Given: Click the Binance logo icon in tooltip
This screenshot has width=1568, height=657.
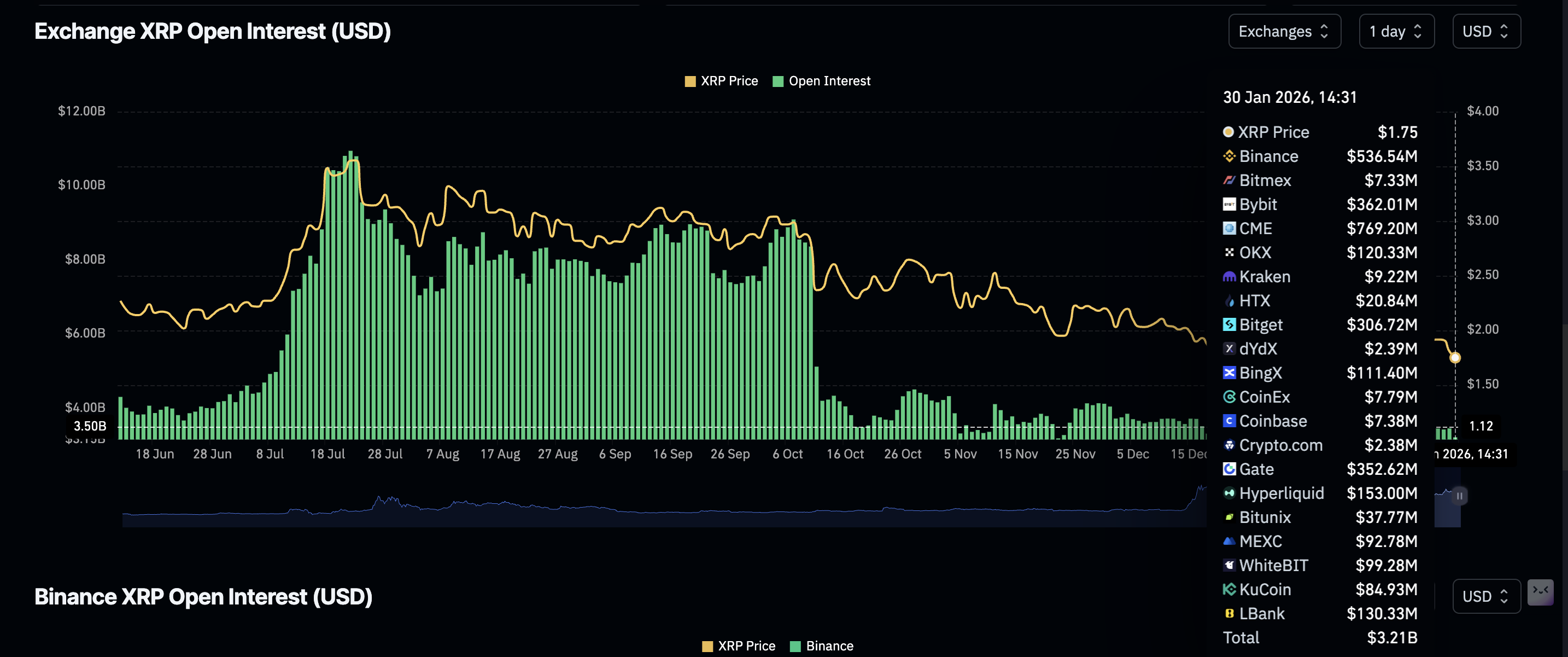Looking at the screenshot, I should coord(1229,156).
